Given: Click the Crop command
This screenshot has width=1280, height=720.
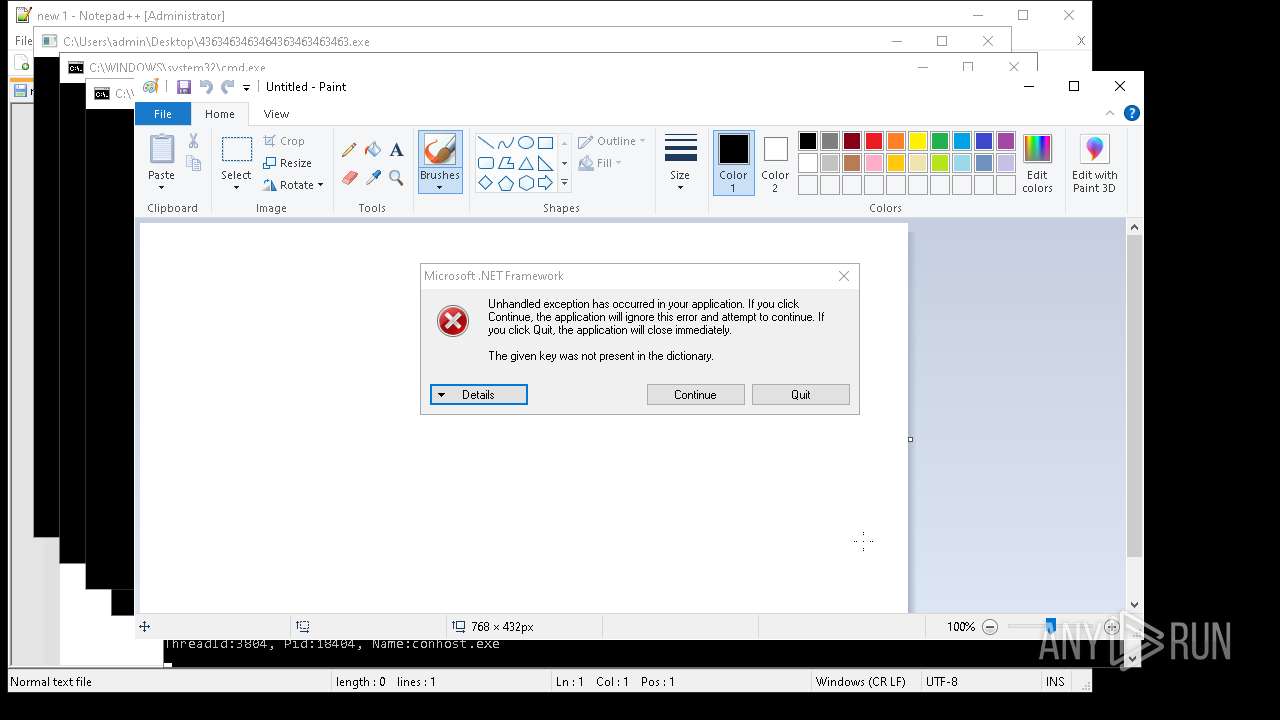Looking at the screenshot, I should click(x=284, y=141).
